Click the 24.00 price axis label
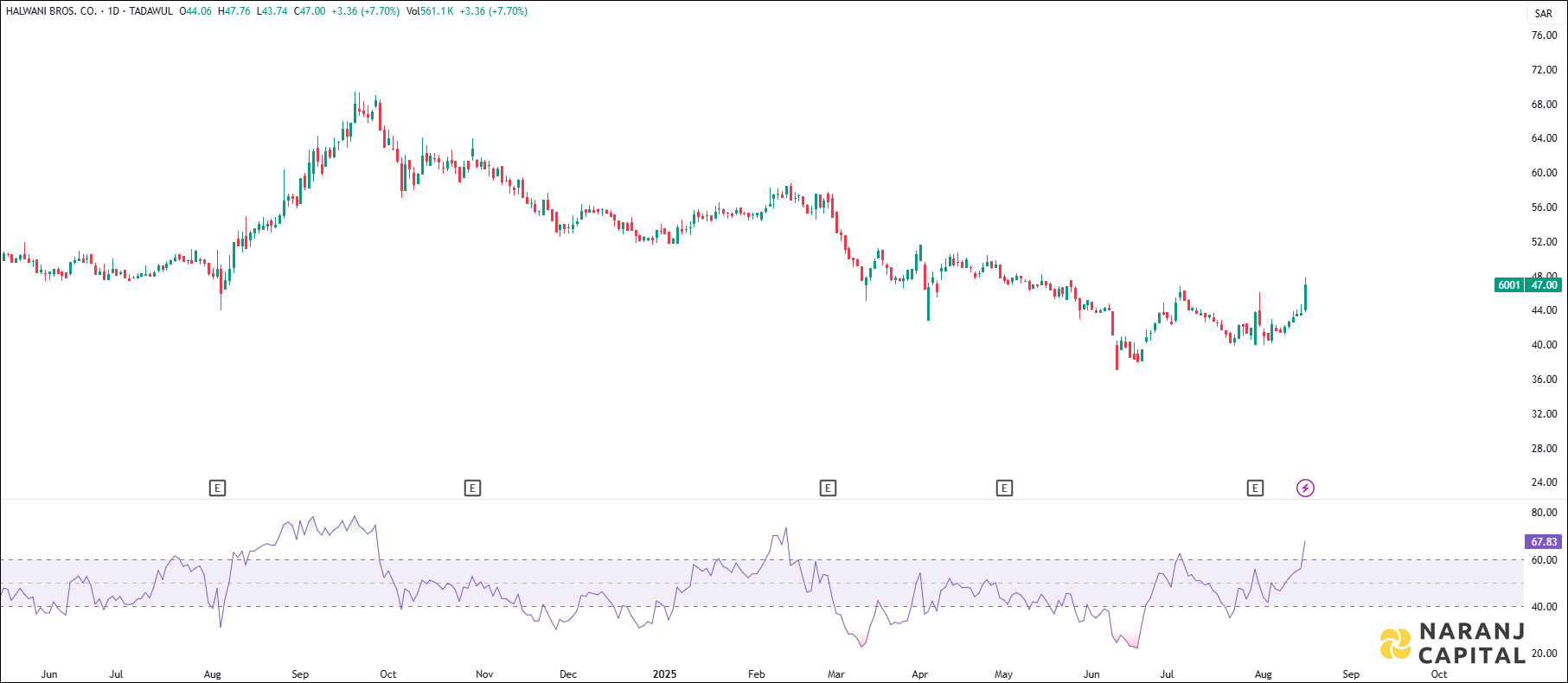 [1545, 482]
